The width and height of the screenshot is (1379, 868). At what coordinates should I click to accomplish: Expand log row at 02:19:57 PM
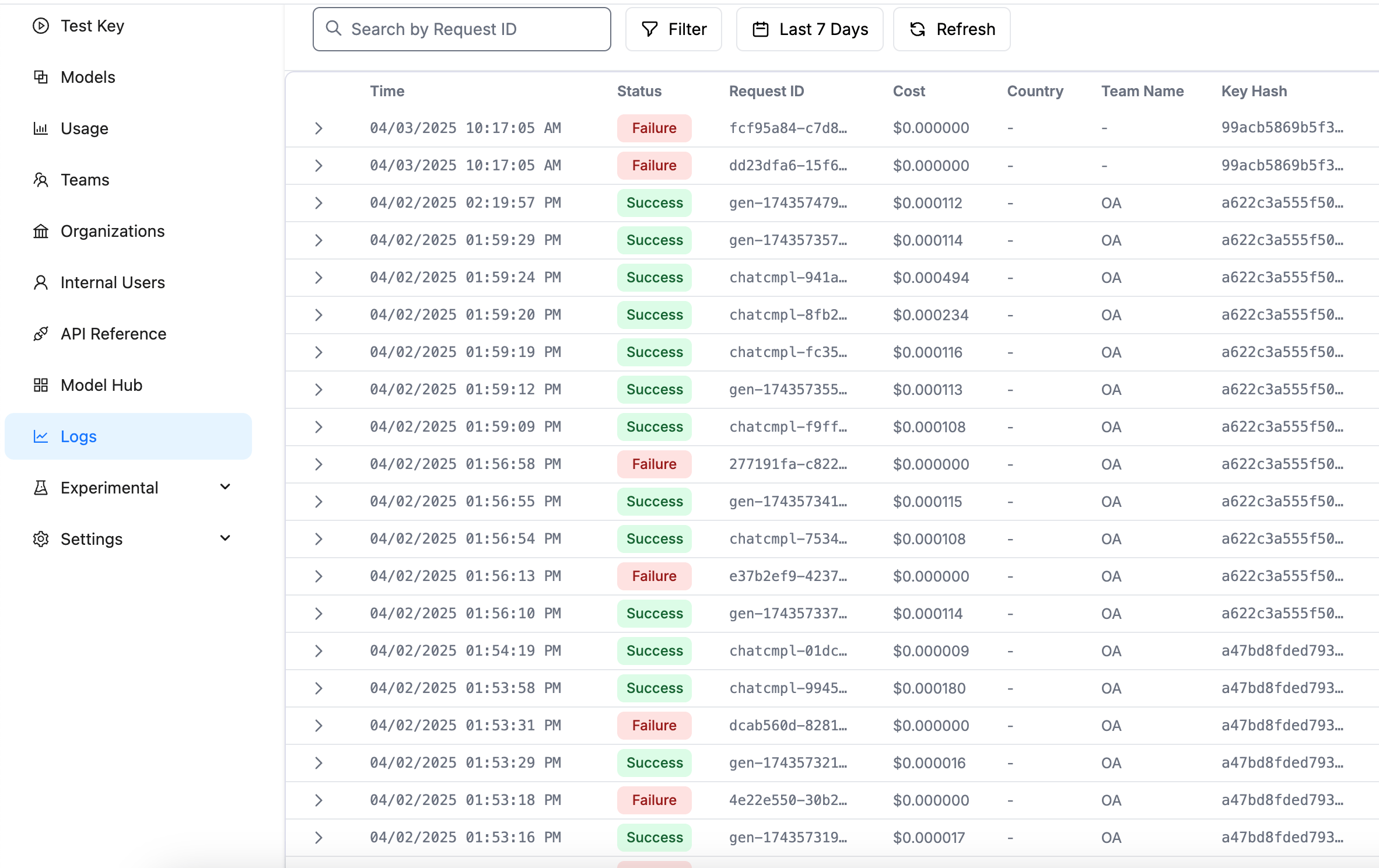pyautogui.click(x=318, y=203)
